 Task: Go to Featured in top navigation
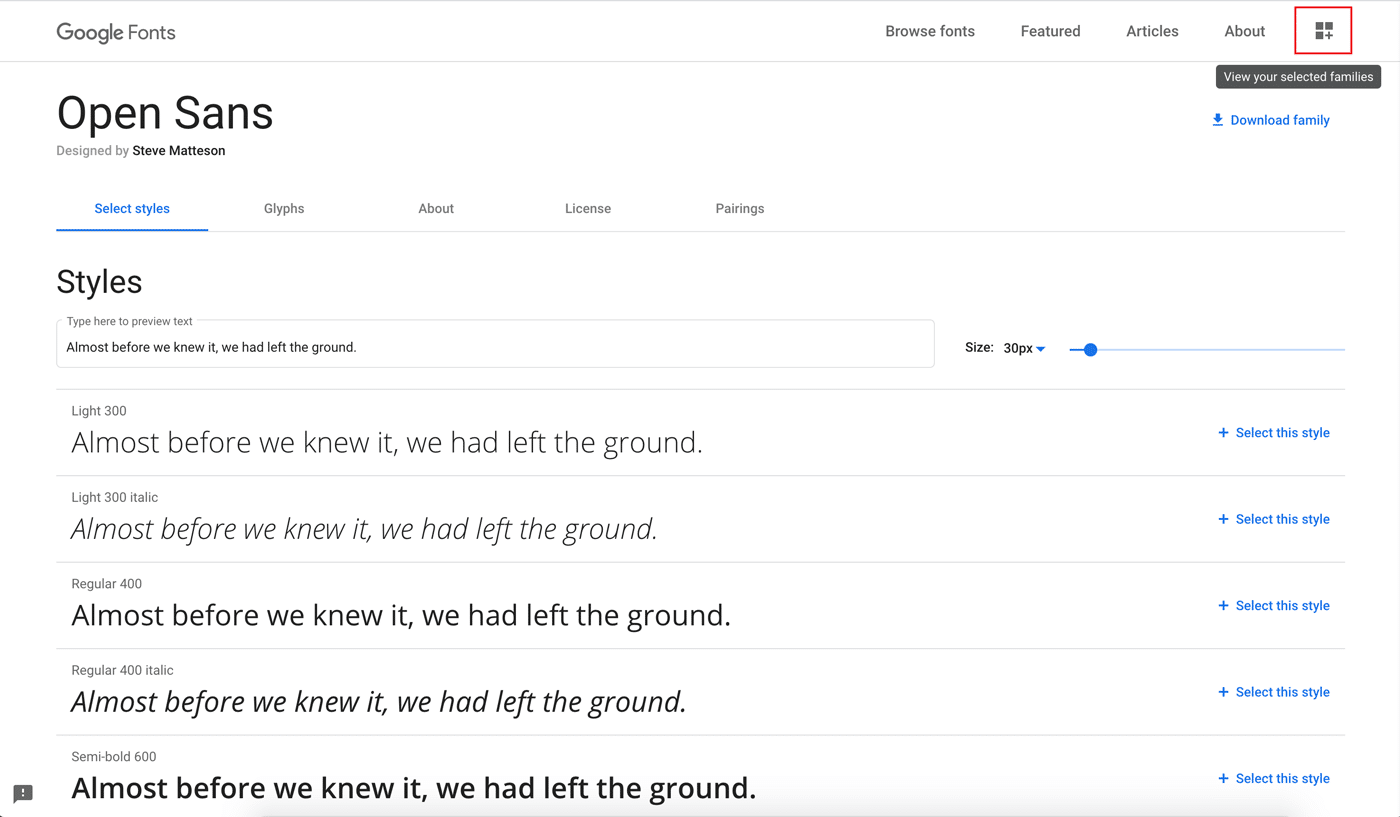pyautogui.click(x=1050, y=31)
